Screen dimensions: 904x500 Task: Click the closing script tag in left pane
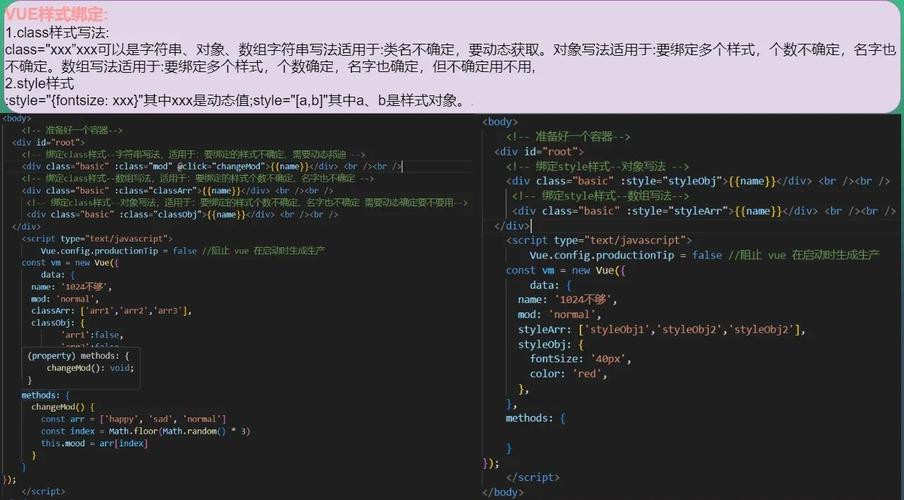coord(43,491)
